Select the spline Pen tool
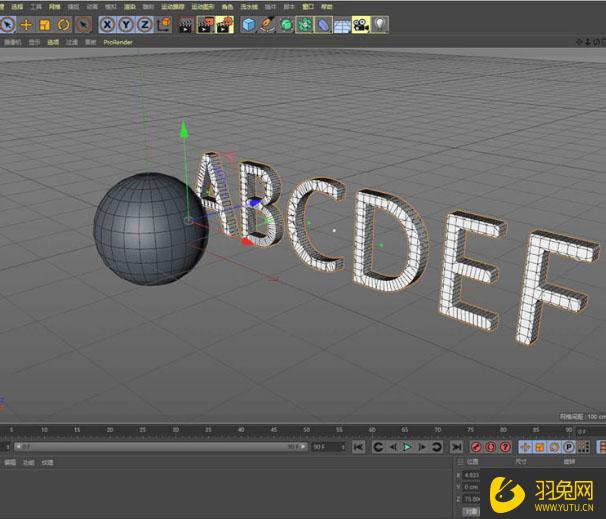This screenshot has width=606, height=519. (267, 25)
